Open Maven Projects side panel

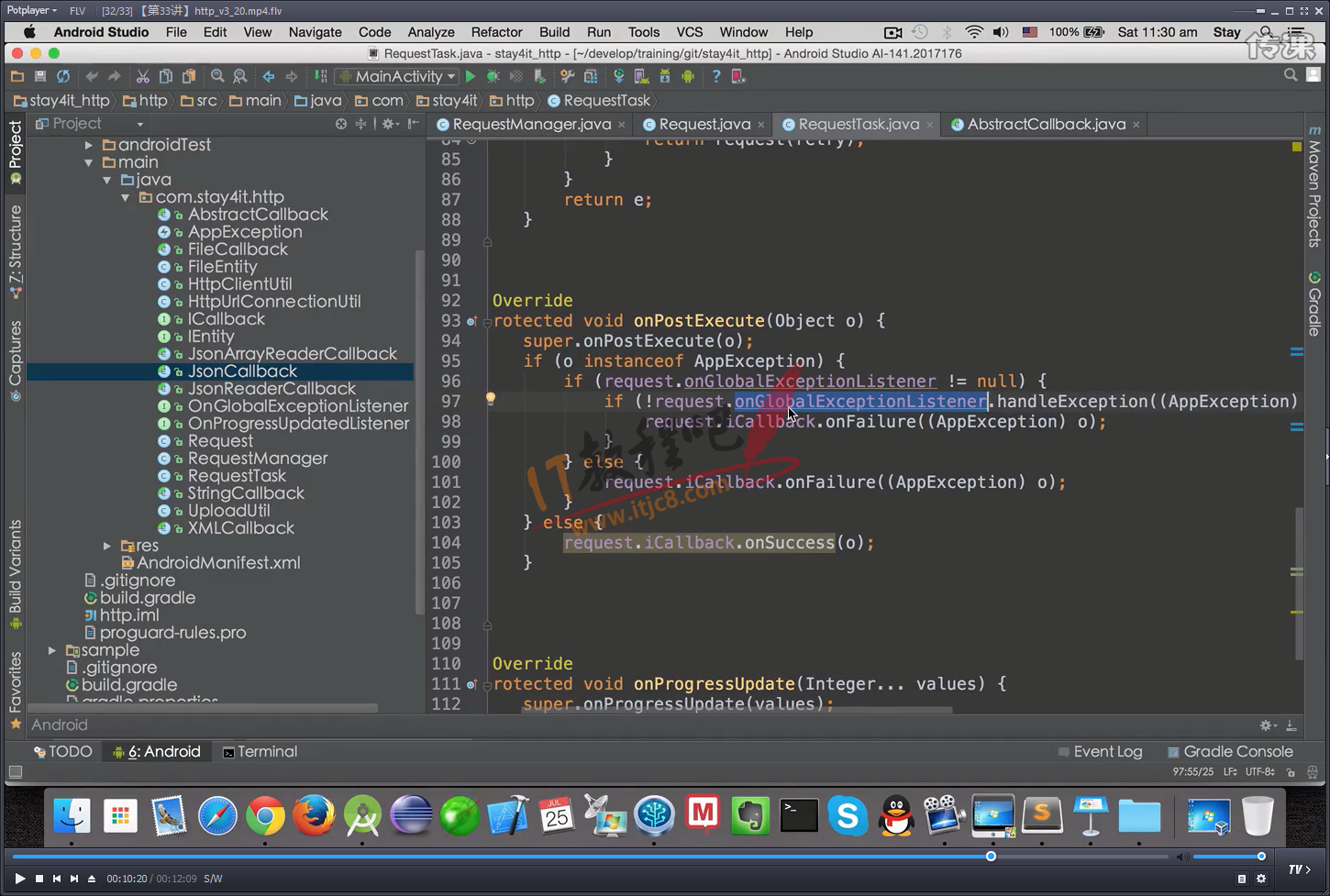click(x=1314, y=188)
